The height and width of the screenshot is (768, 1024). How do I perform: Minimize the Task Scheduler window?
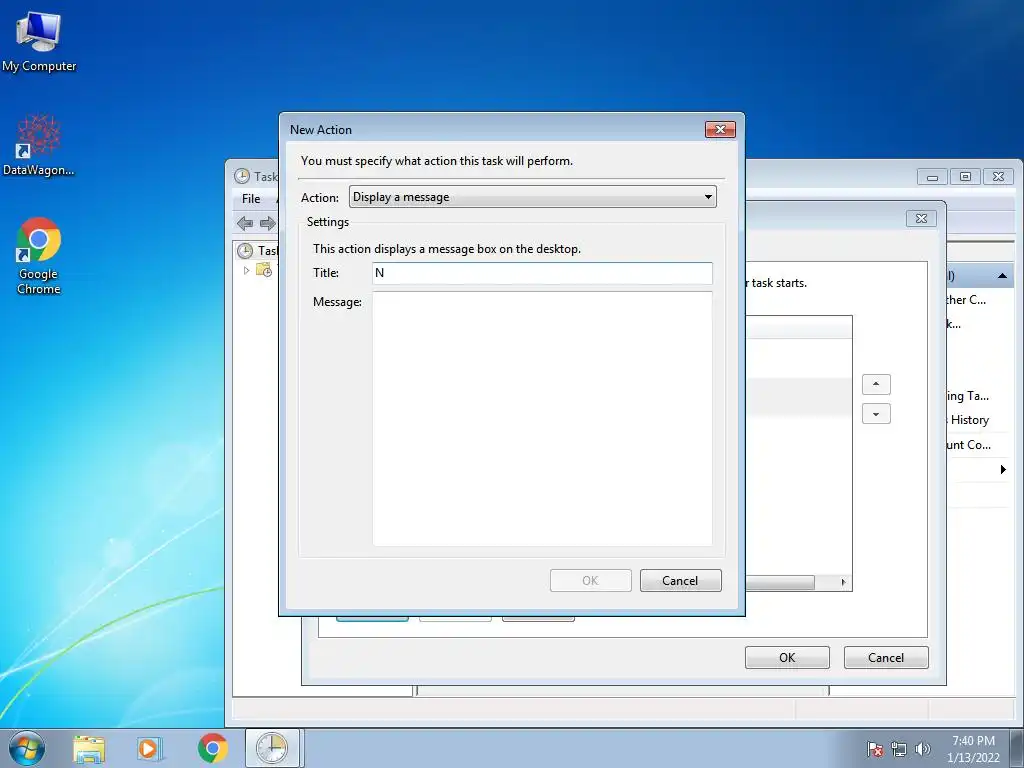click(x=932, y=176)
